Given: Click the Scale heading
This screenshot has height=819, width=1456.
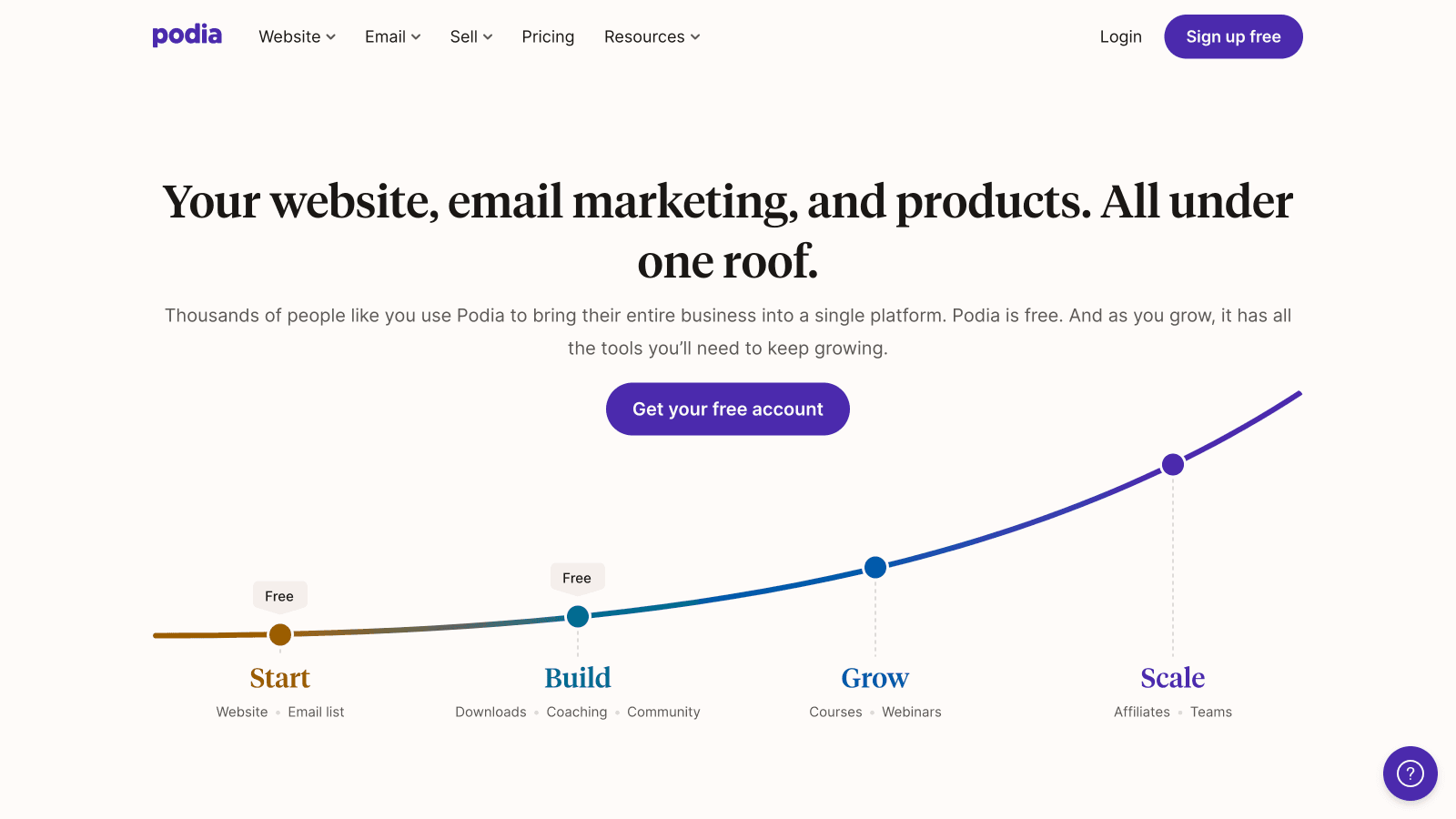Looking at the screenshot, I should coord(1173,678).
